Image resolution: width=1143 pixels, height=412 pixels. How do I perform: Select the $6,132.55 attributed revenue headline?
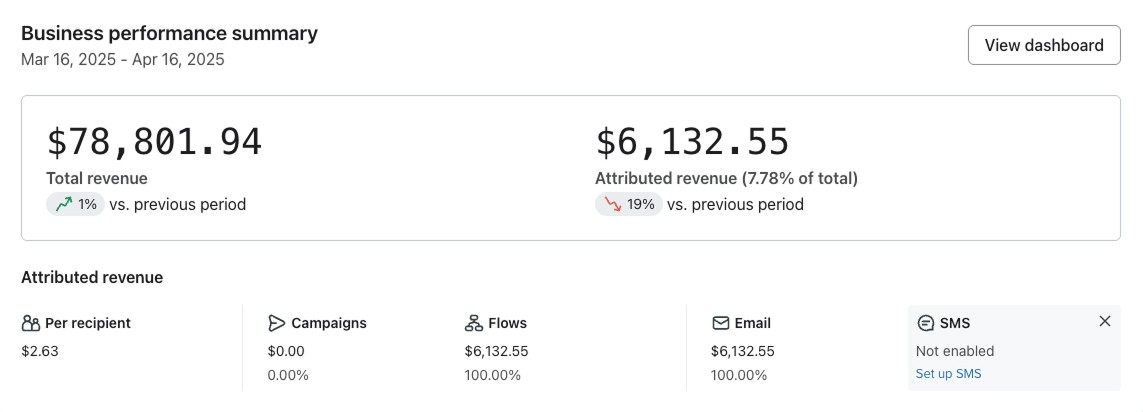point(692,141)
